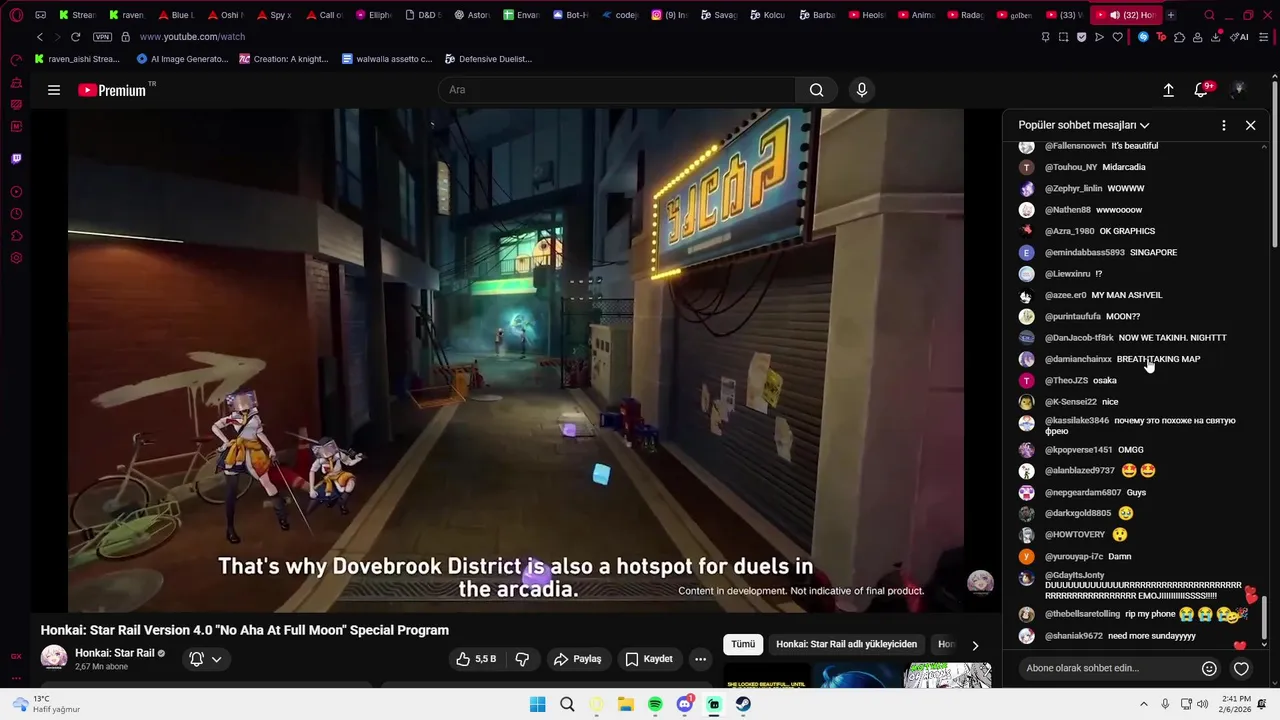This screenshot has height=720, width=1280.
Task: Open the Twitch icon in Opera sidebar
Action: click(16, 159)
